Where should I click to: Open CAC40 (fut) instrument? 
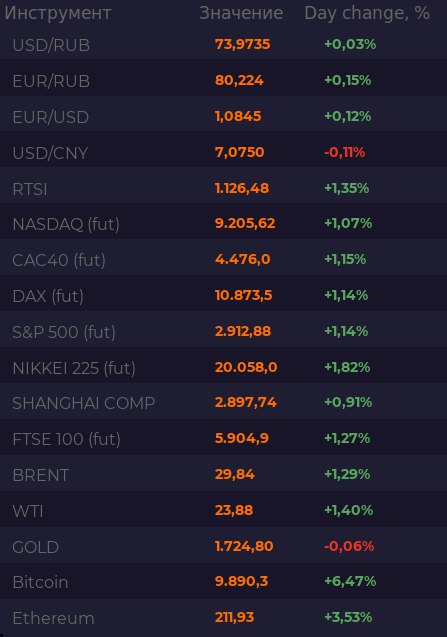59,260
